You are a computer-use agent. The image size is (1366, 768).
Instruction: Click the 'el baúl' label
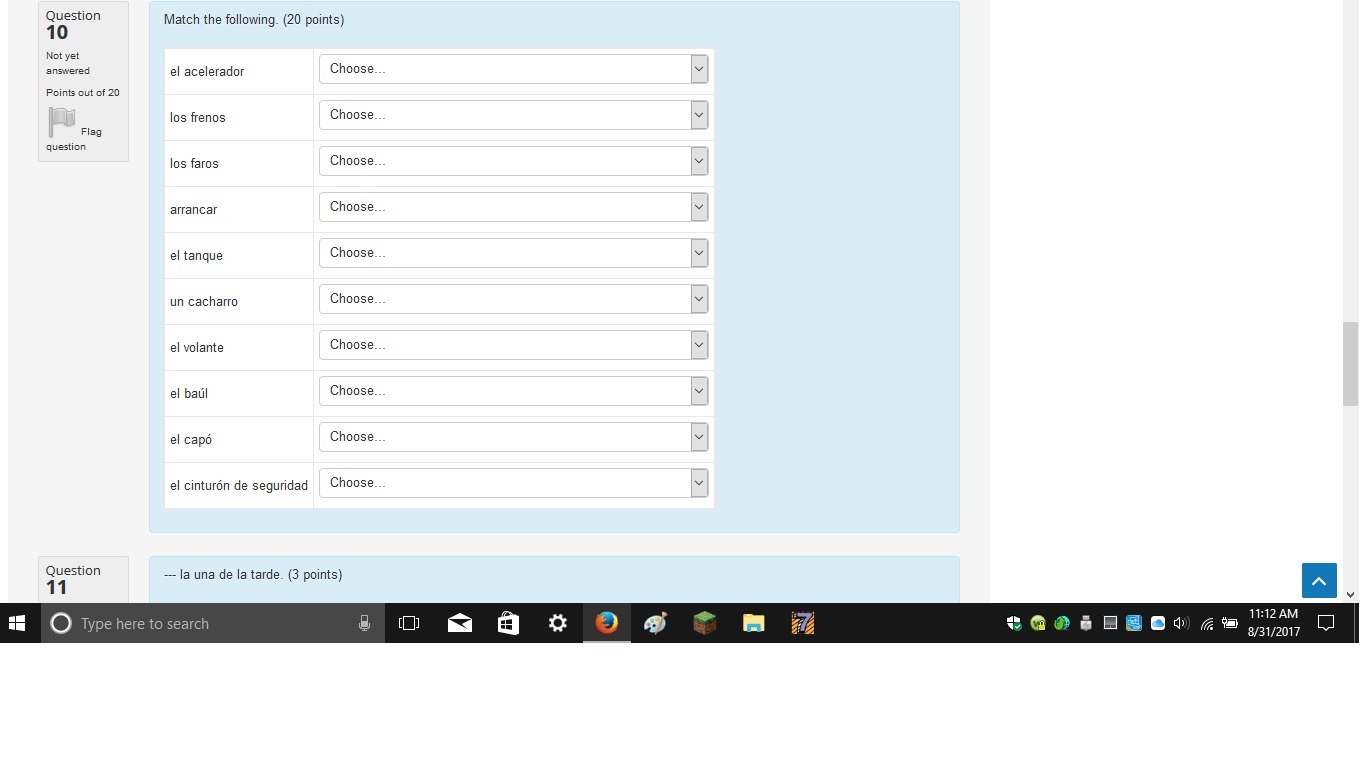point(189,394)
